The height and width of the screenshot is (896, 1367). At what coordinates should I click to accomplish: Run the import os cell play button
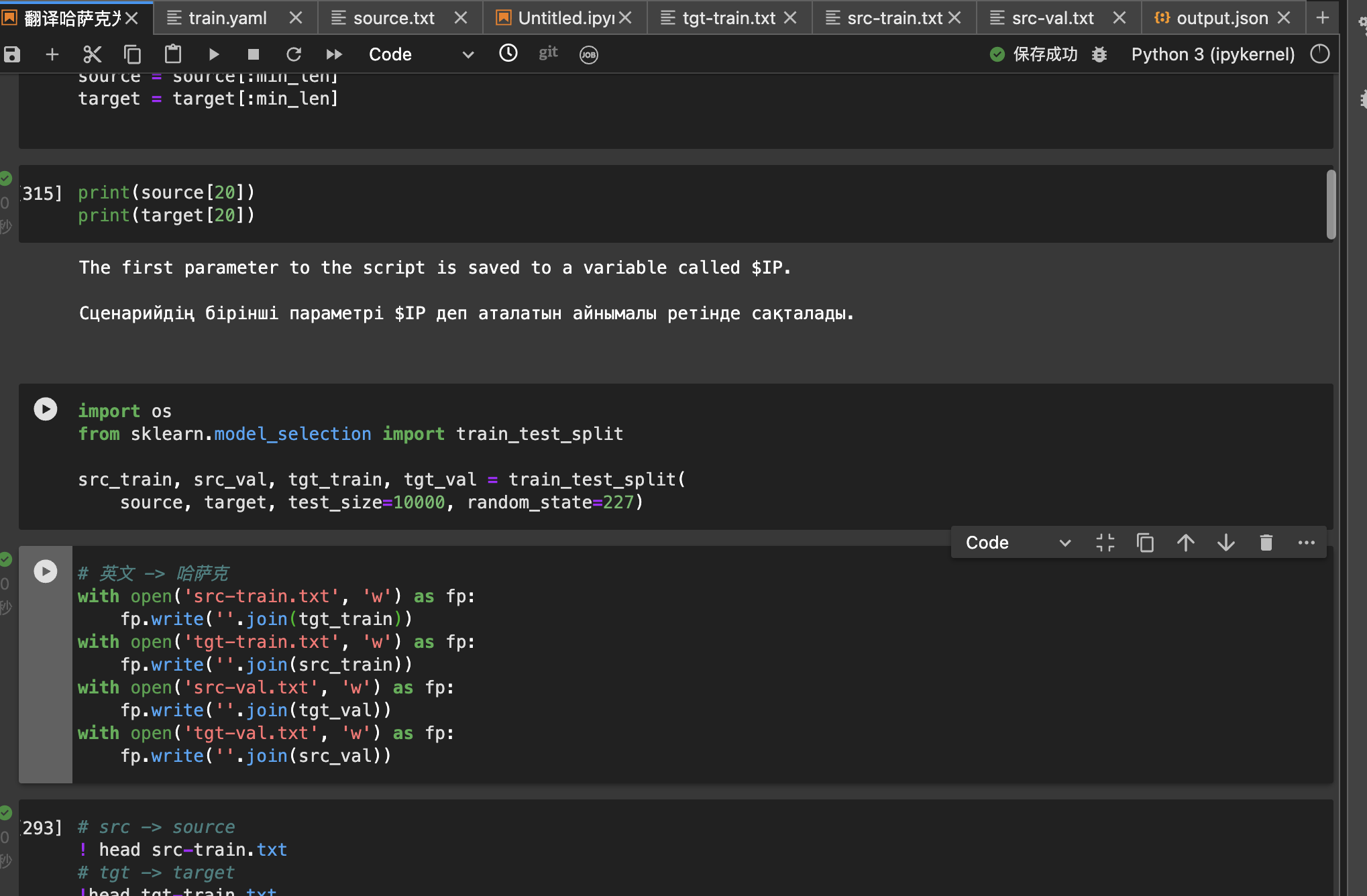coord(46,409)
